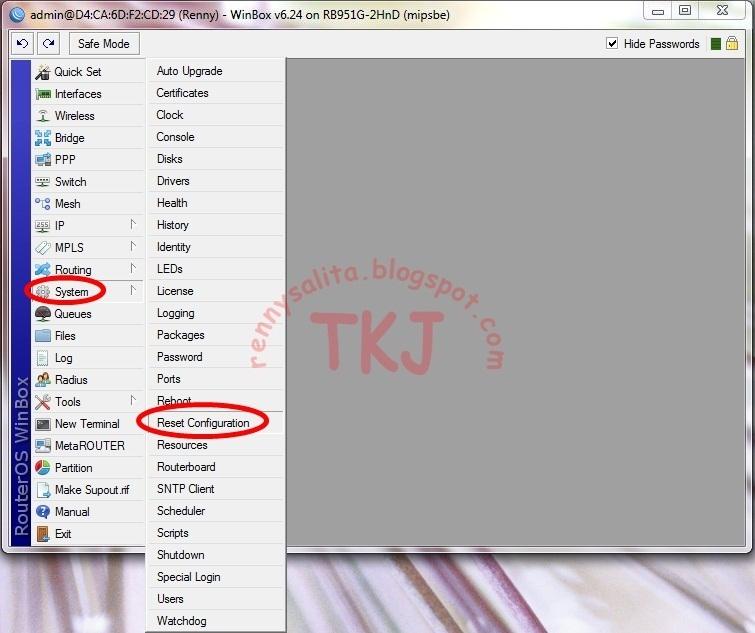The image size is (755, 633).
Task: Expand the System submenu arrow
Action: [x=133, y=291]
